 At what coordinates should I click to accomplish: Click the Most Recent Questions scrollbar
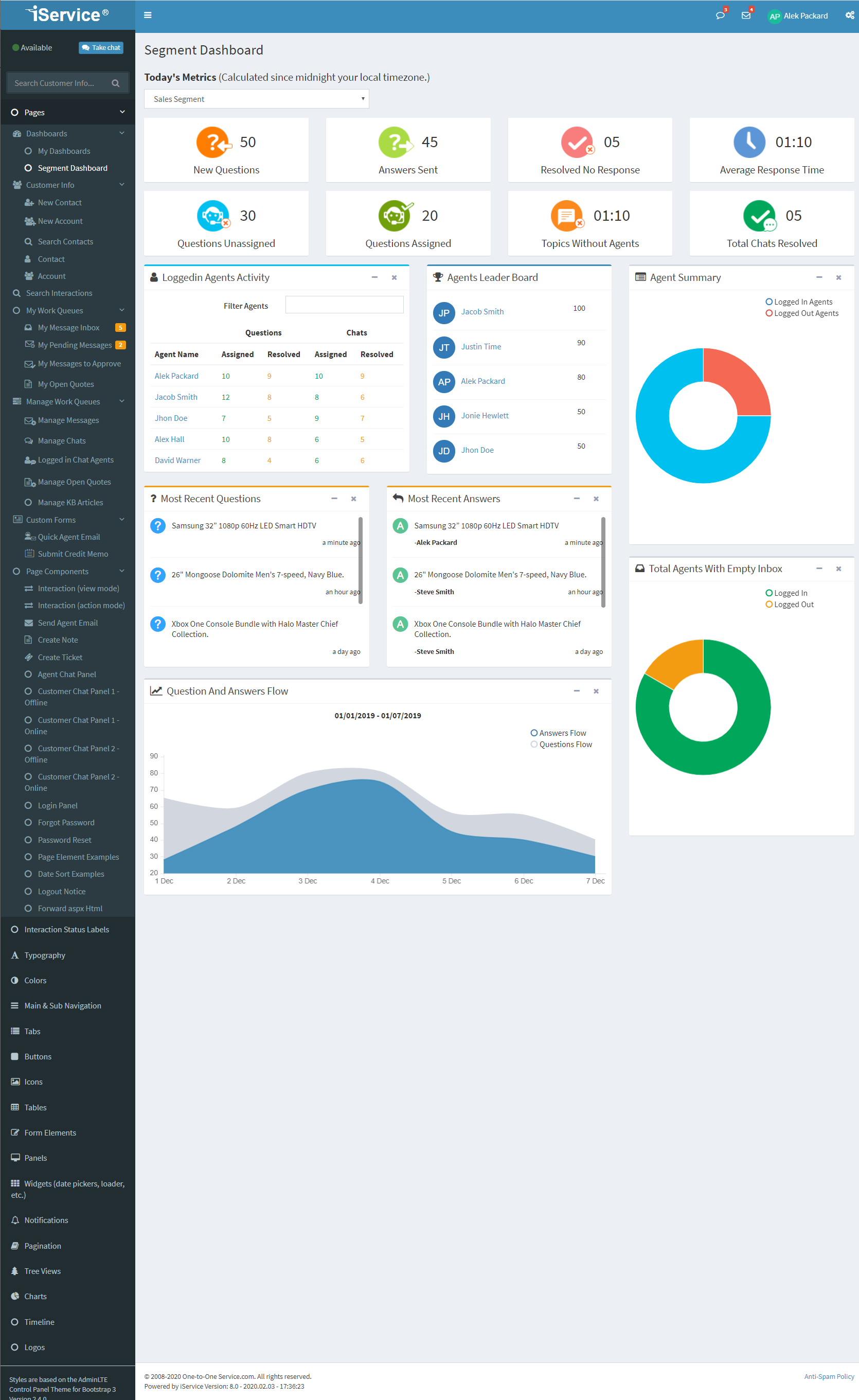pyautogui.click(x=360, y=561)
